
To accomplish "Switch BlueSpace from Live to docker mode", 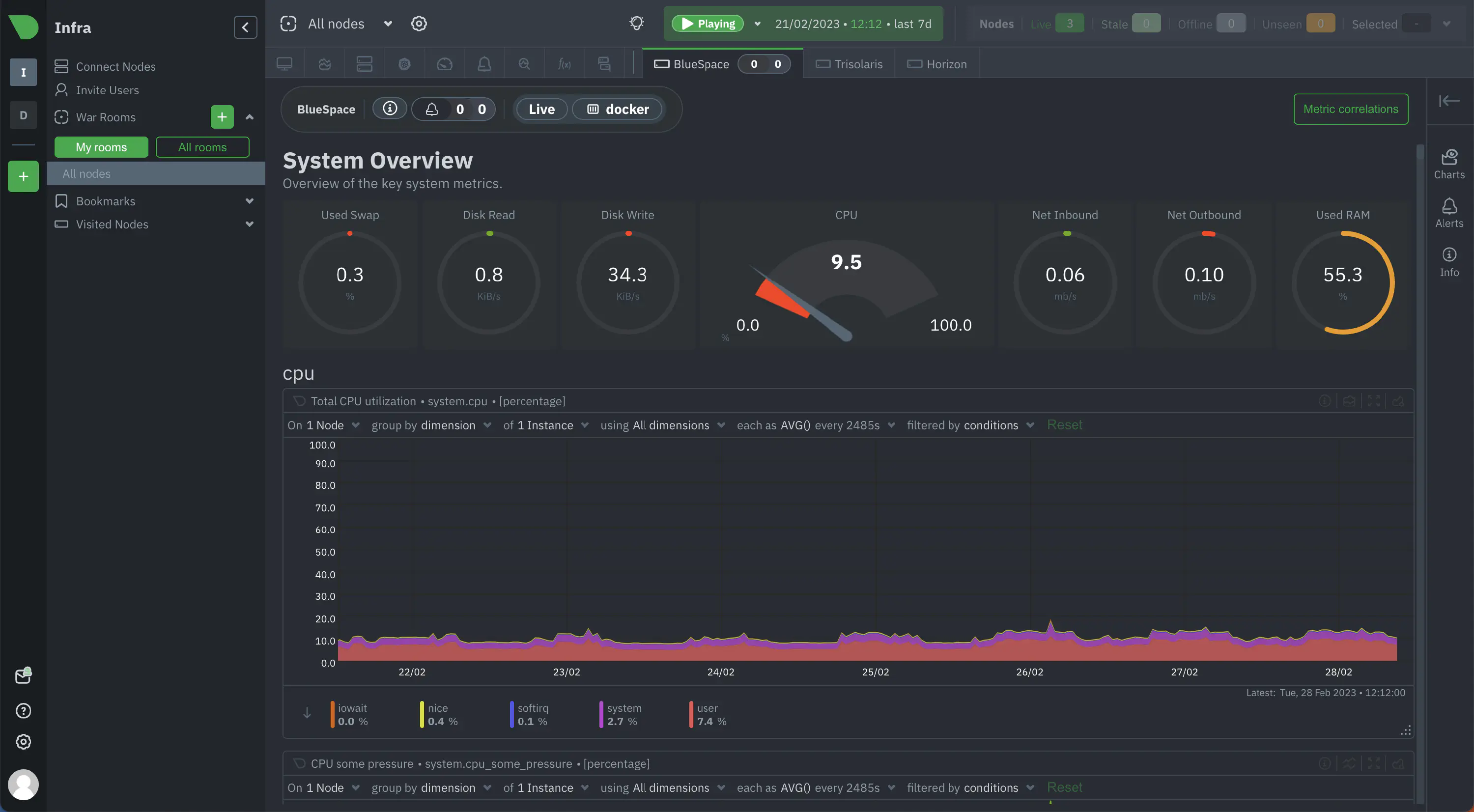I will 618,109.
